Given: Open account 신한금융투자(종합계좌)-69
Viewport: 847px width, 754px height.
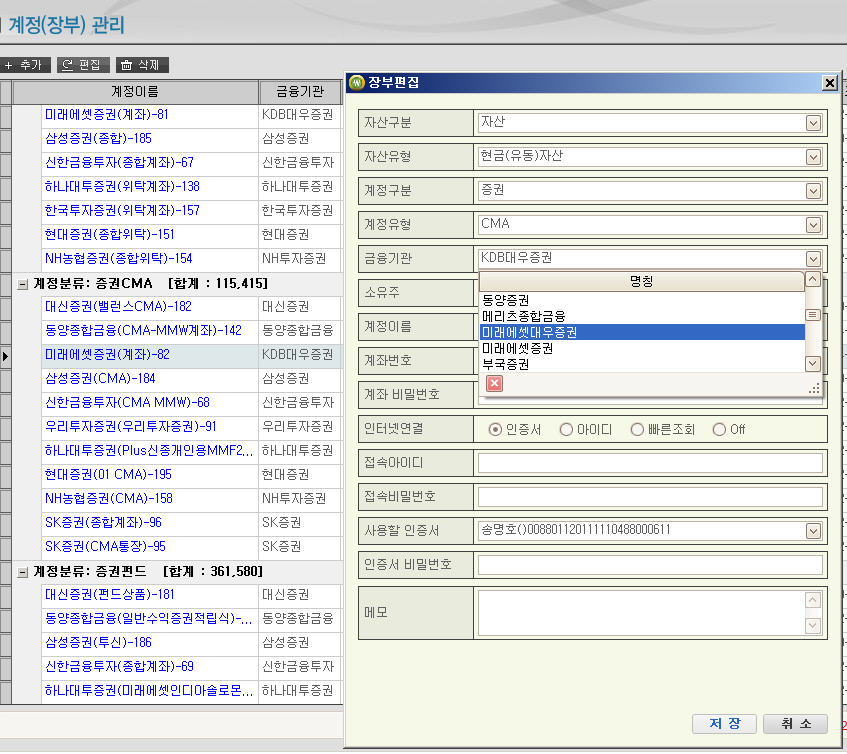Looking at the screenshot, I should click(x=119, y=667).
